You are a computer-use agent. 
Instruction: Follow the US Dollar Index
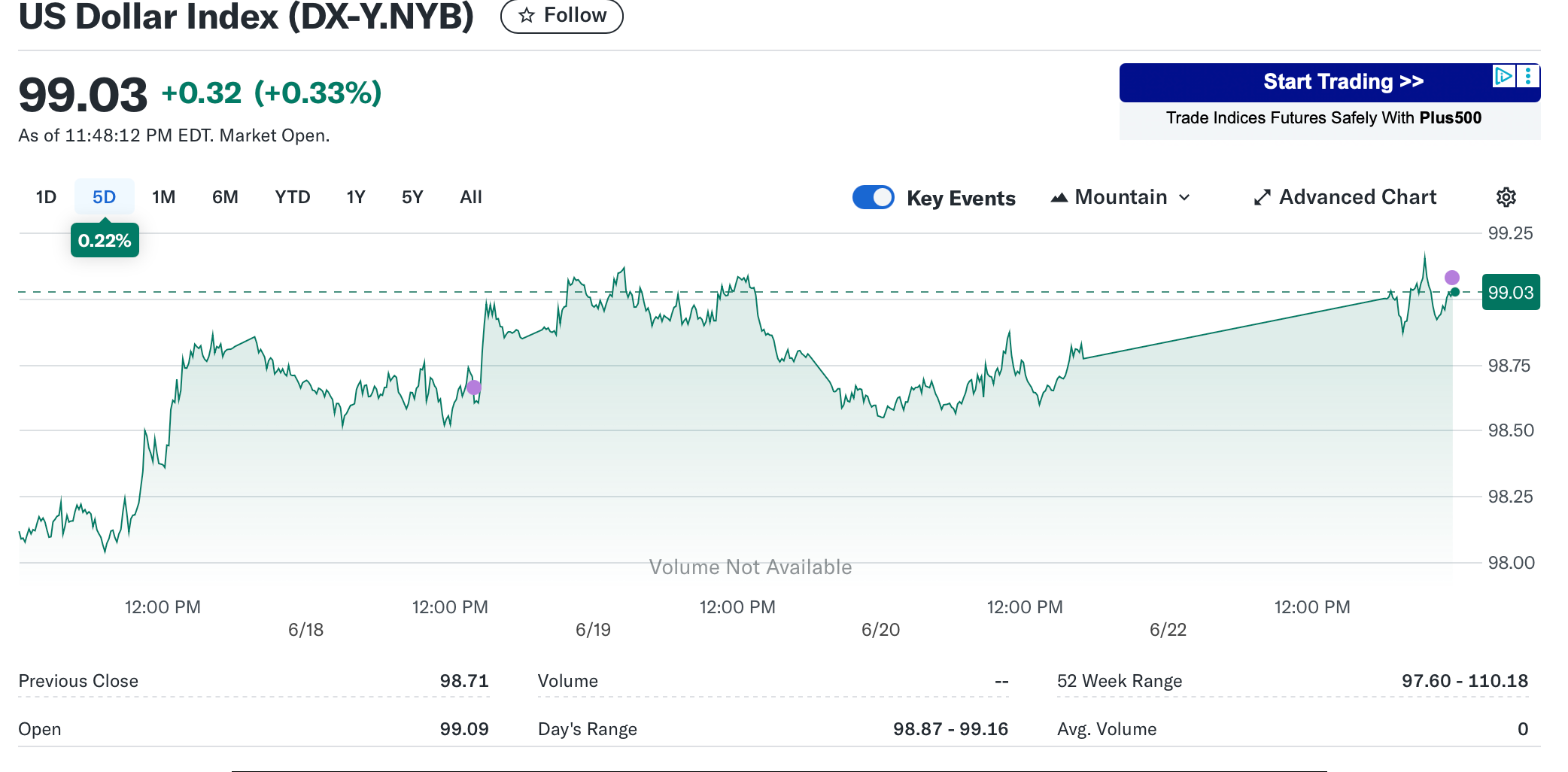(x=562, y=15)
